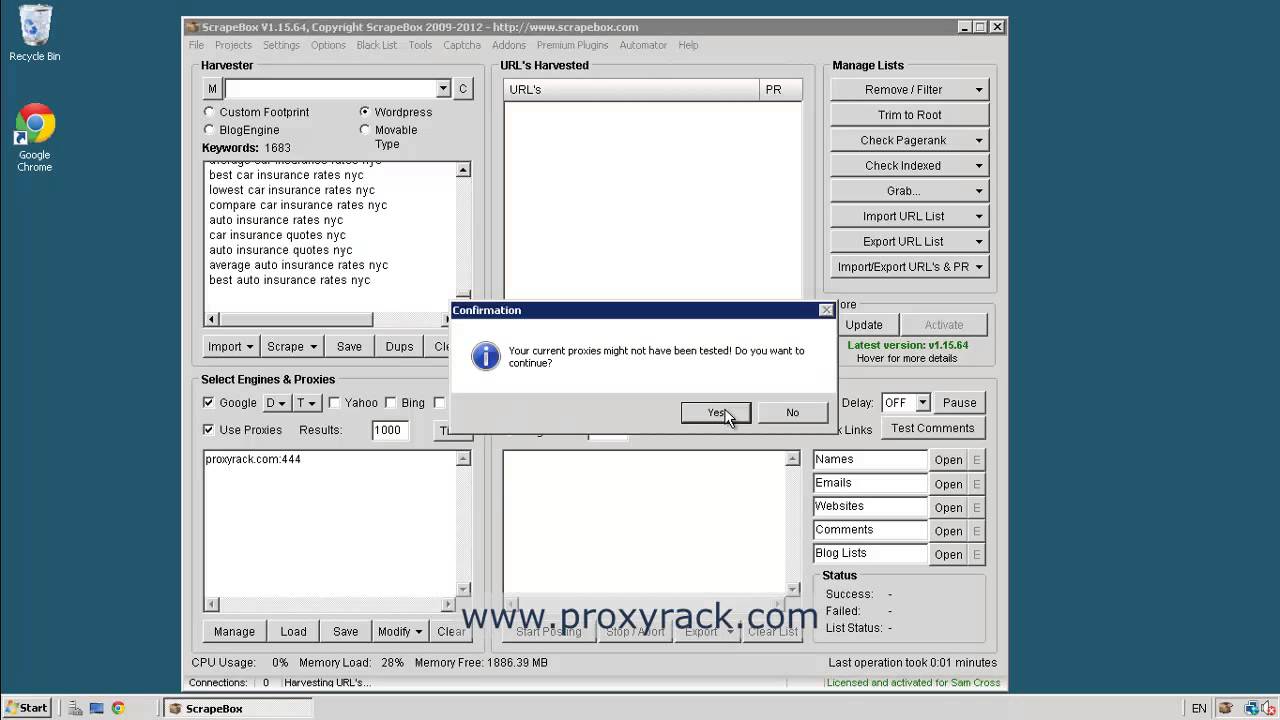This screenshot has width=1280, height=720.
Task: Click the Websites text field
Action: click(870, 507)
